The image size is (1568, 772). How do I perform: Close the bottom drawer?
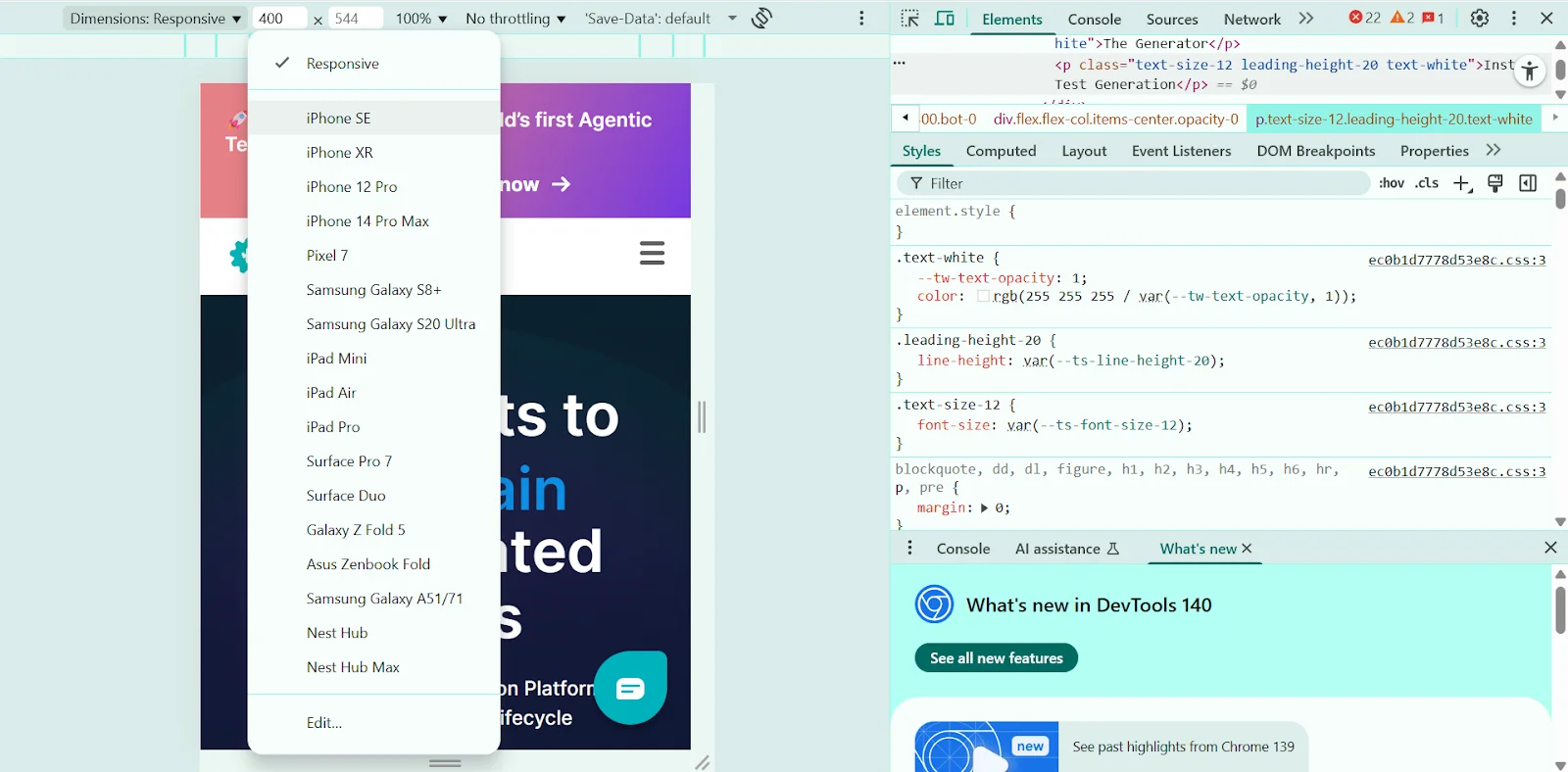pos(1550,548)
